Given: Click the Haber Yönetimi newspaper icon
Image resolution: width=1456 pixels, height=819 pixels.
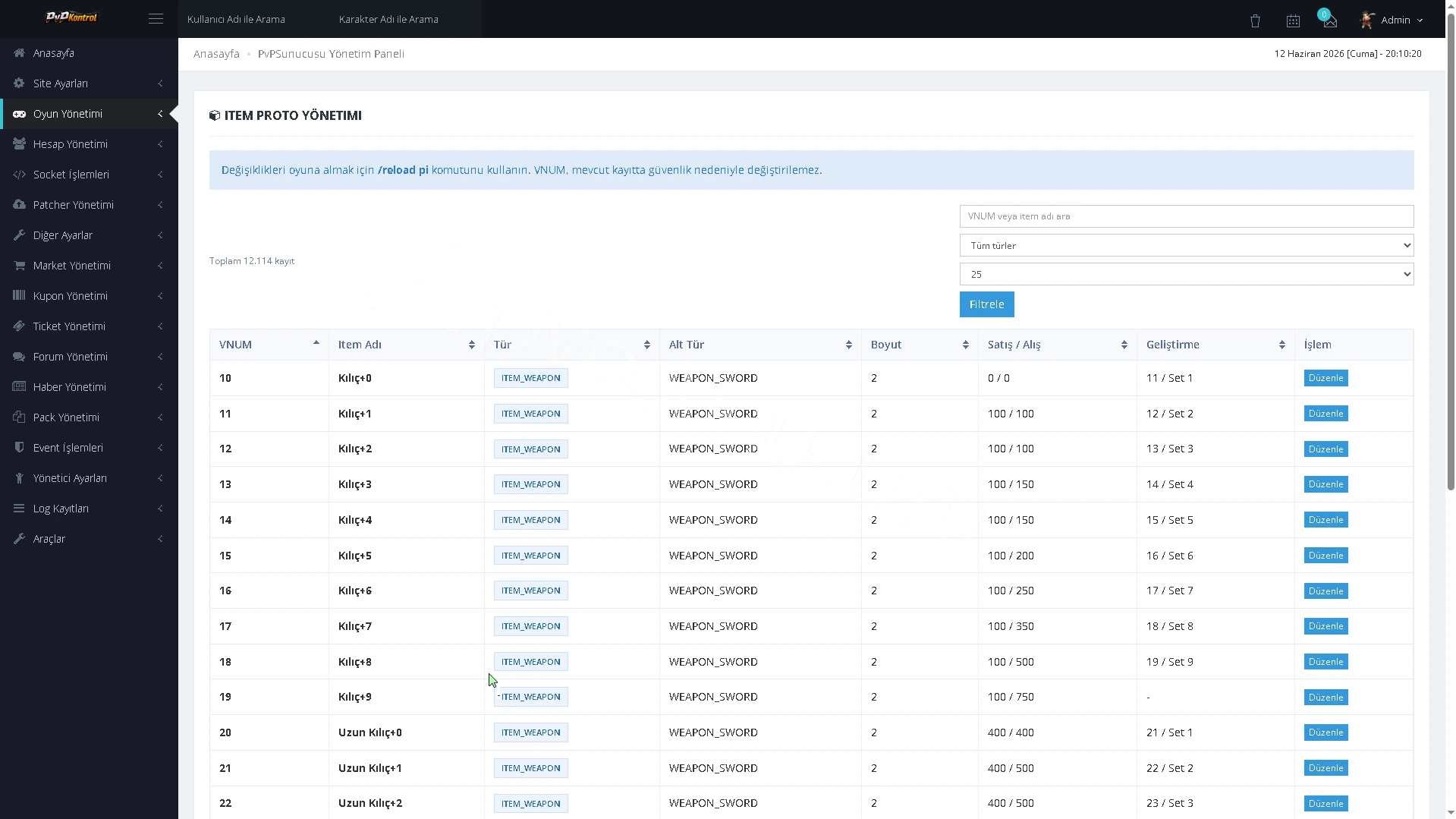Looking at the screenshot, I should [x=19, y=387].
